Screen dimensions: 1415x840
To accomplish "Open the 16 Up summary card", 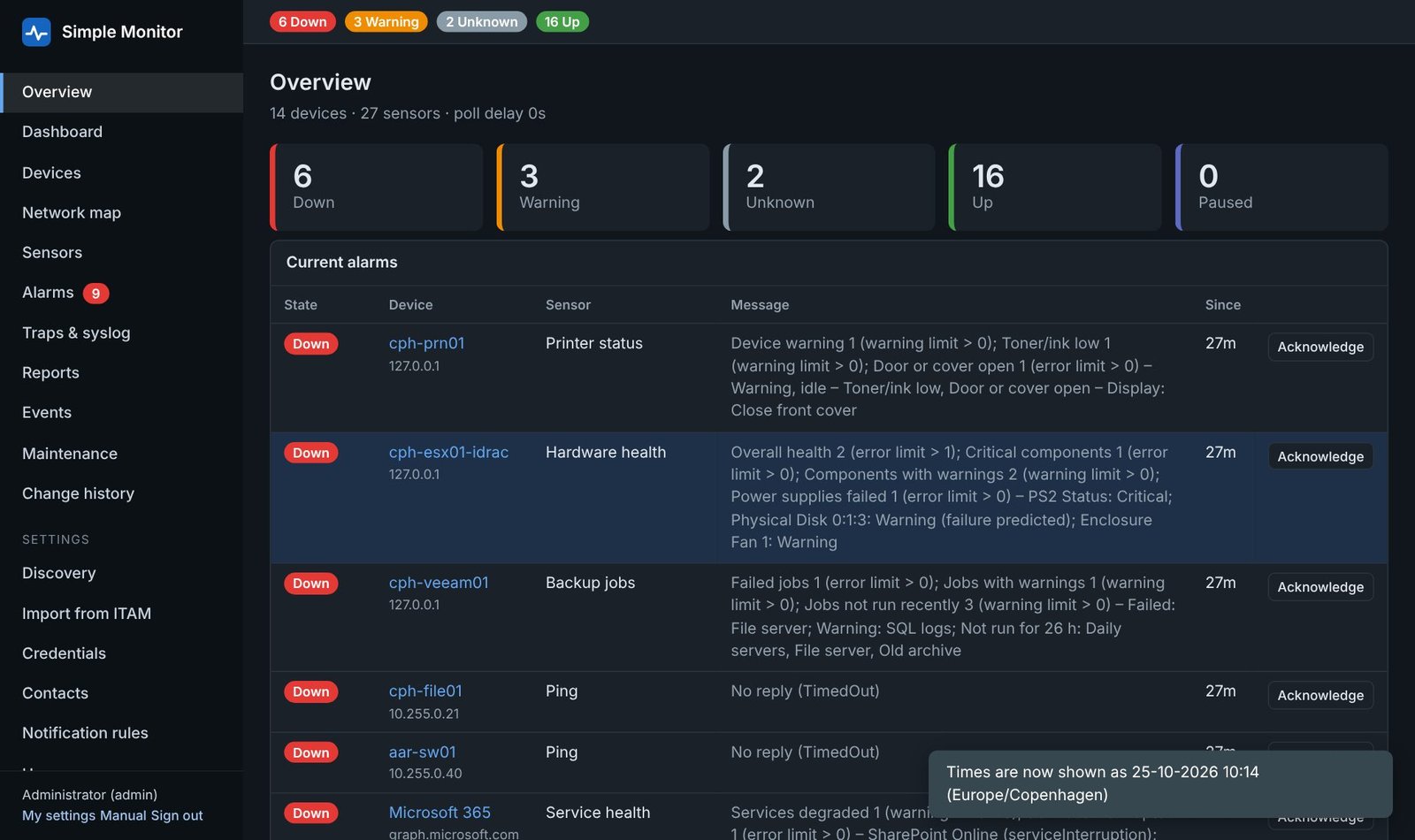I will pyautogui.click(x=1055, y=187).
